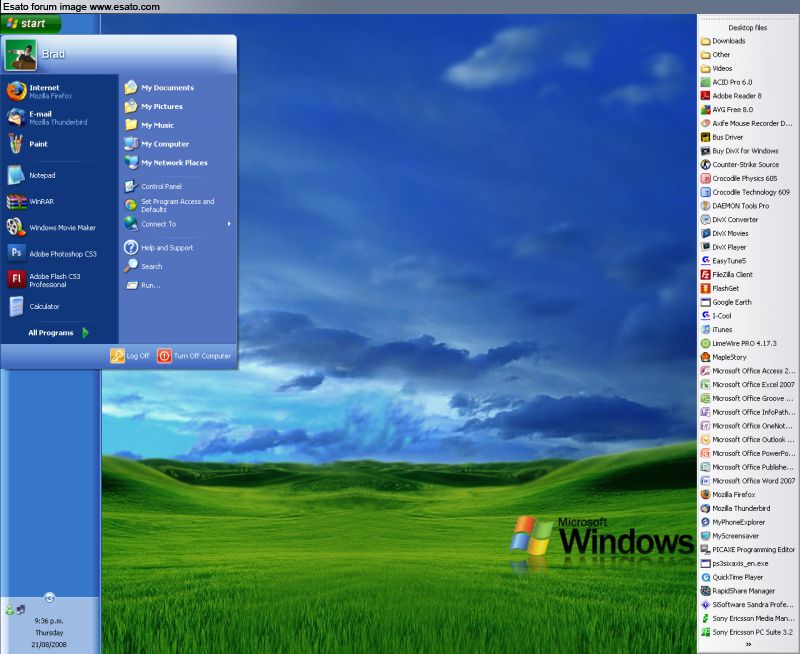The height and width of the screenshot is (654, 800).
Task: Open Microsoft Office Excel 2007 shortcut
Action: click(748, 385)
